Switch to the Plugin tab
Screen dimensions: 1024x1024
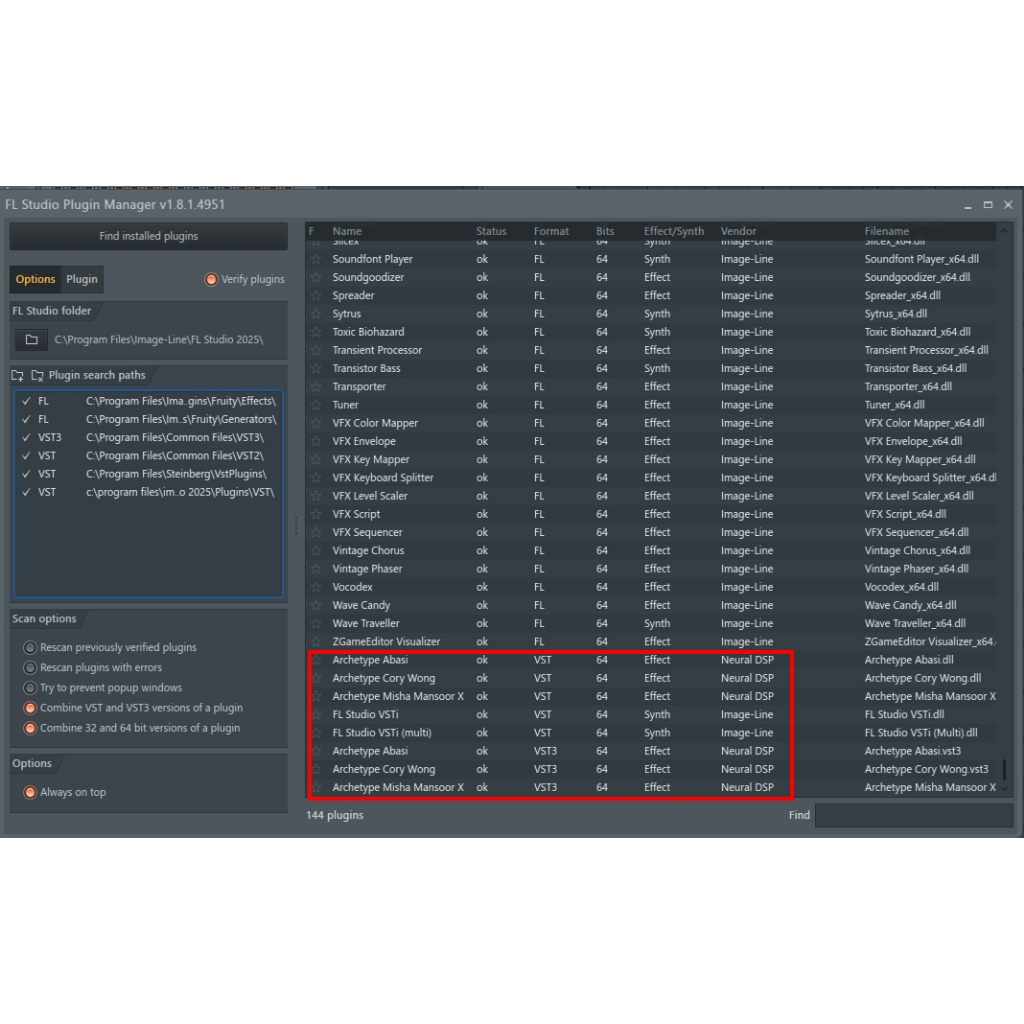[x=82, y=280]
